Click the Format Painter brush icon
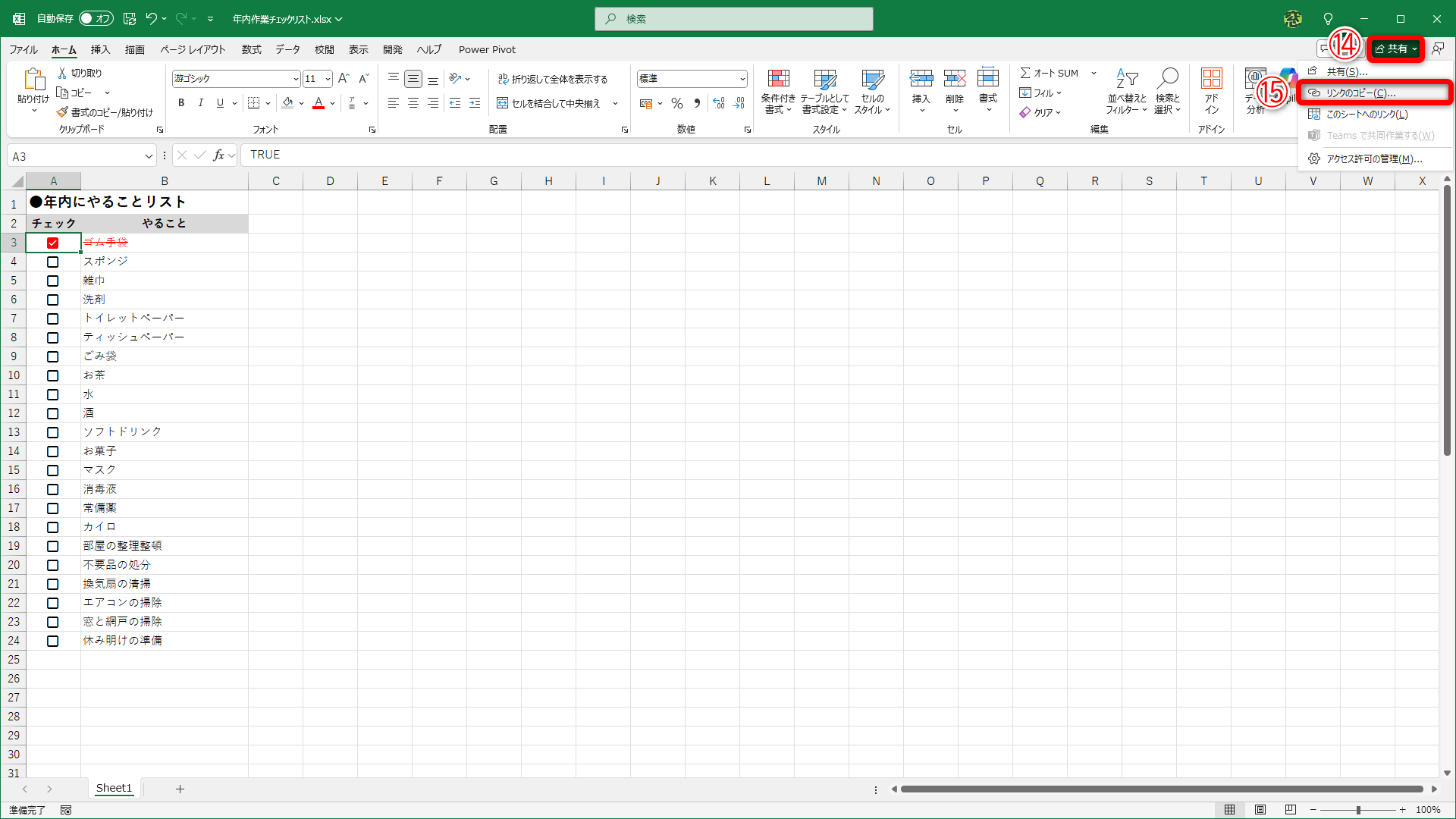The height and width of the screenshot is (819, 1456). click(x=63, y=112)
